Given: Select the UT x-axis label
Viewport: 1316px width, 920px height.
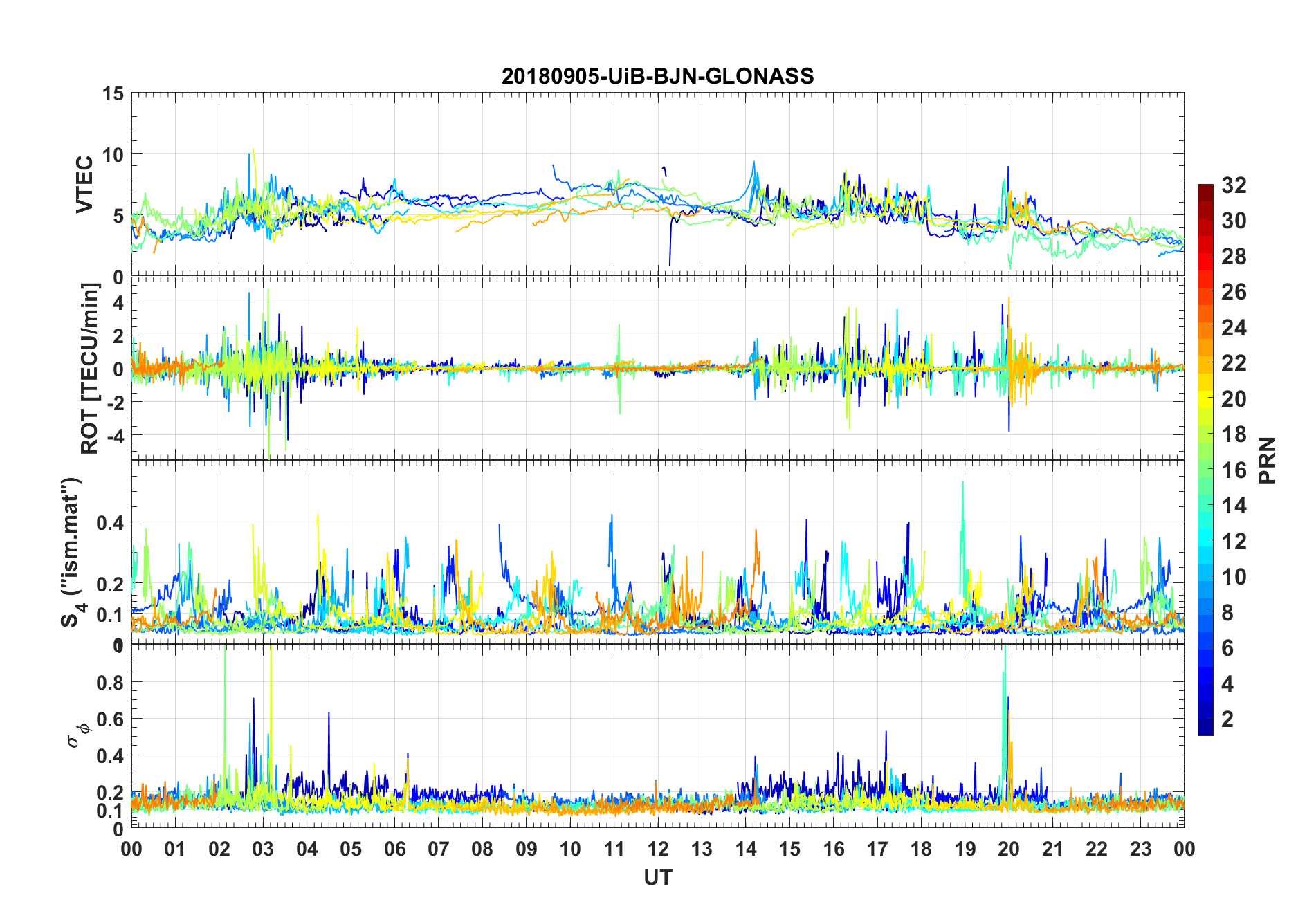Looking at the screenshot, I should click(657, 878).
